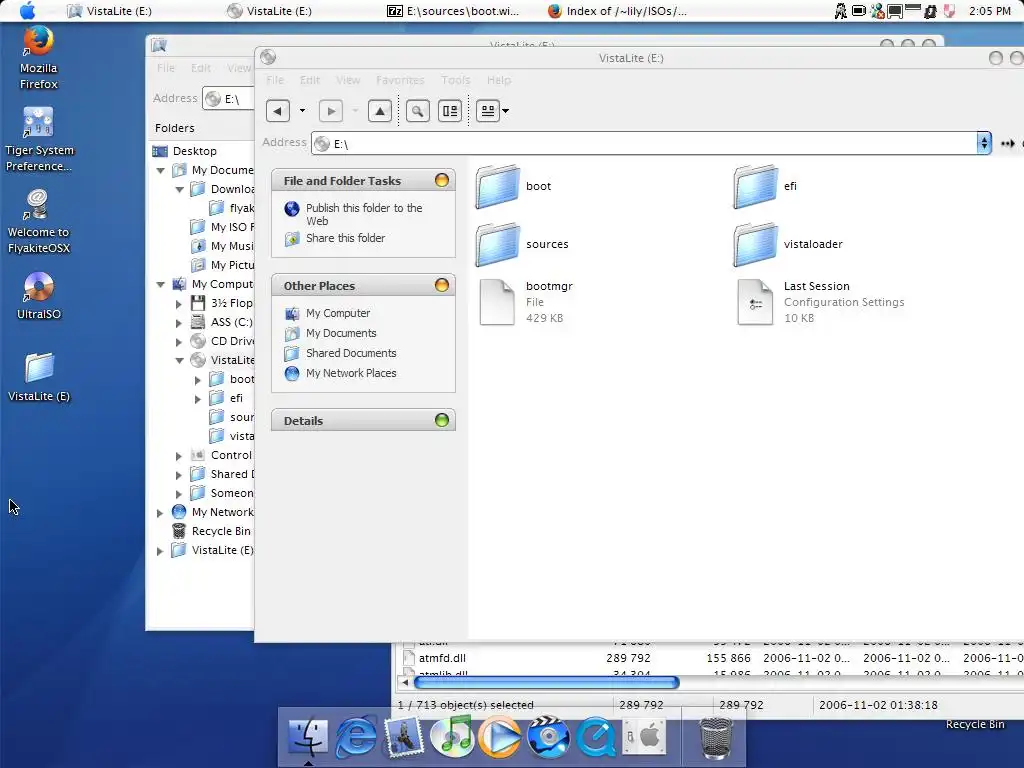The width and height of the screenshot is (1024, 768).
Task: Open Apple menu in top bar
Action: pos(27,10)
